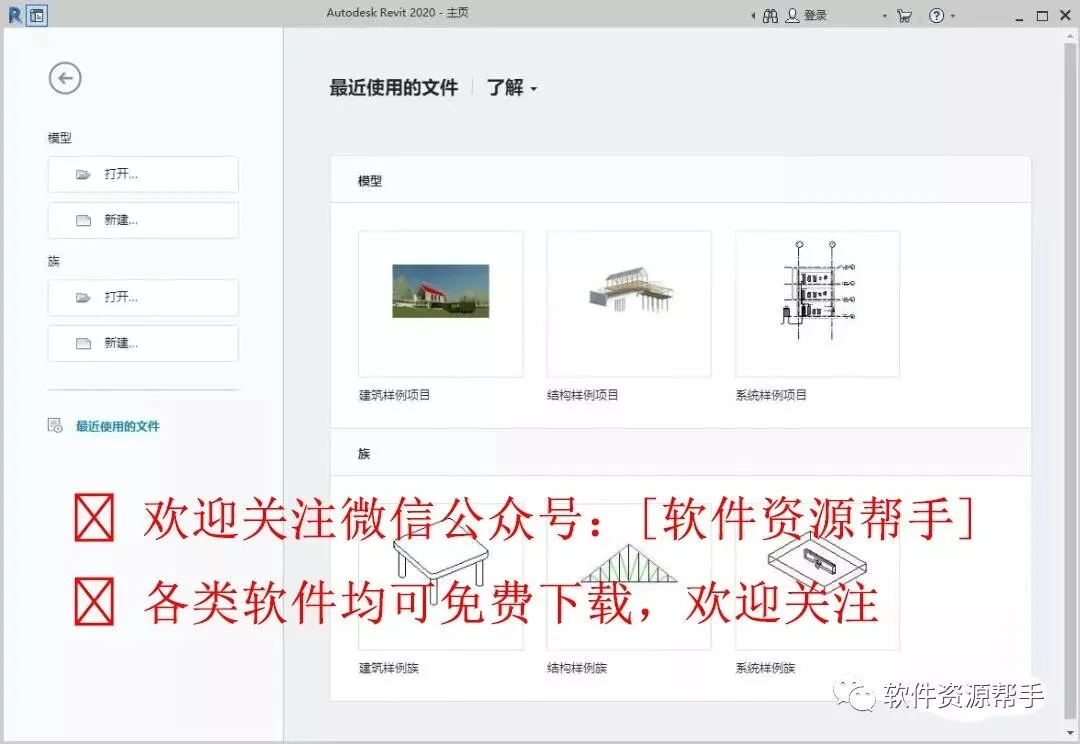Open the 建筑样例族 table thumbnail
Screen dimensions: 1080x744
pos(441,577)
